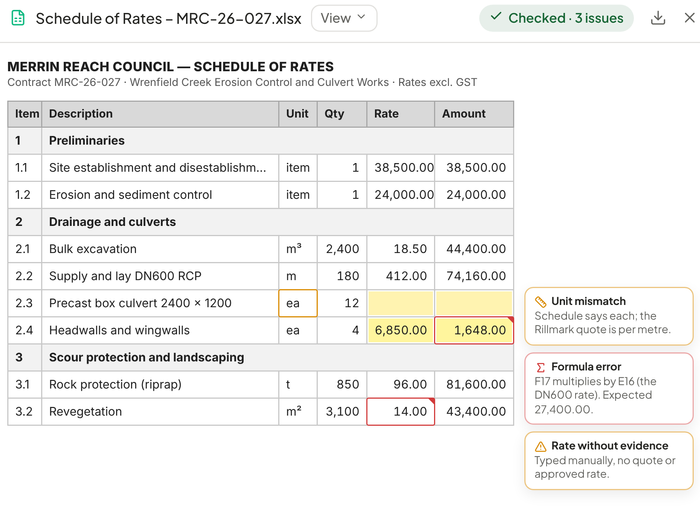Click the file name Schedule of Rates – MRC-26-027.xlsx
Image resolution: width=700 pixels, height=510 pixels.
[x=168, y=19]
